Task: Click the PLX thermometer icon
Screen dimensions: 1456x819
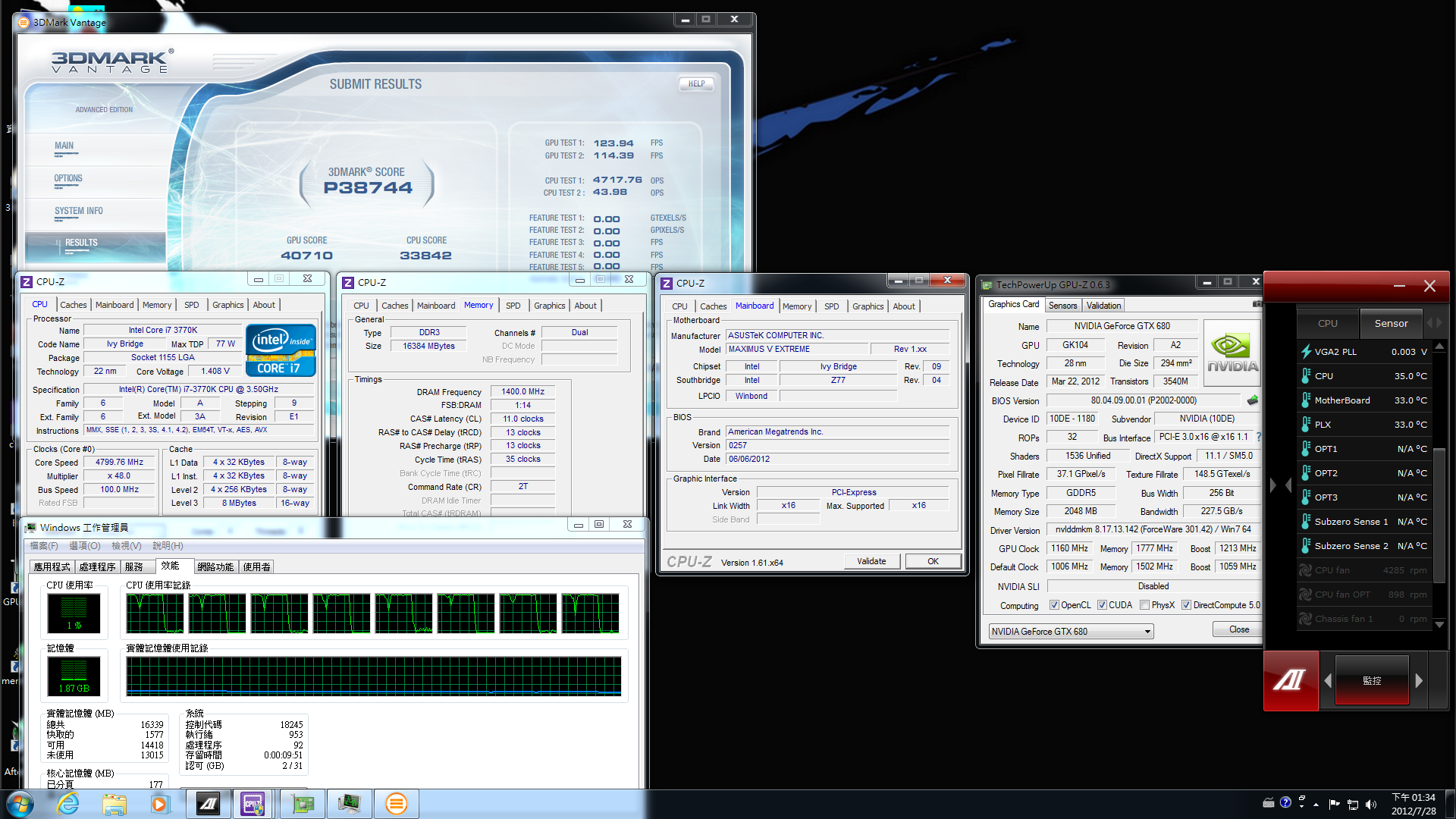Action: tap(1306, 425)
